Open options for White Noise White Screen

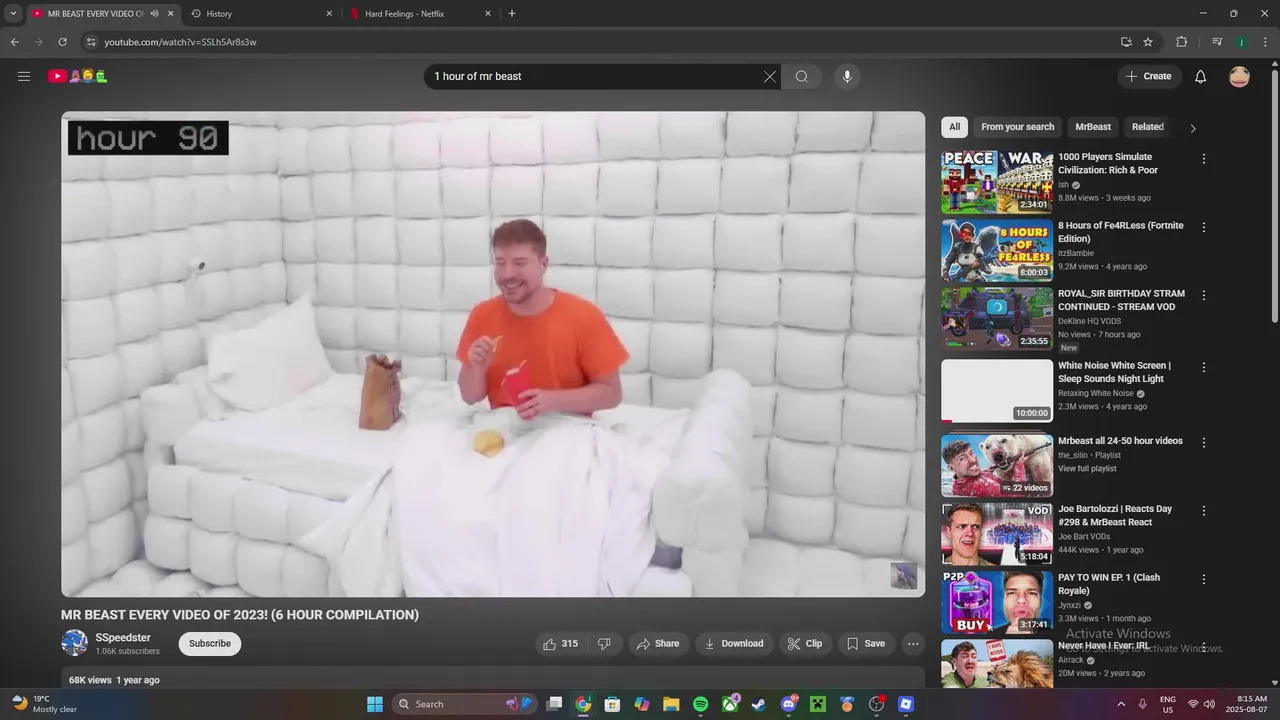(x=1204, y=367)
